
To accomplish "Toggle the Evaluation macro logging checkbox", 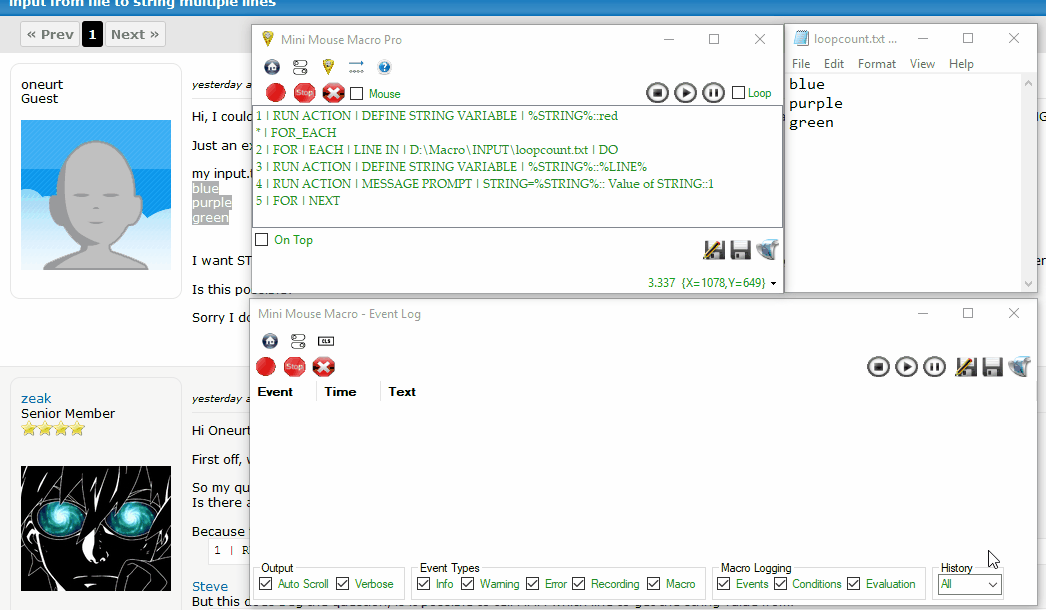I will click(854, 583).
